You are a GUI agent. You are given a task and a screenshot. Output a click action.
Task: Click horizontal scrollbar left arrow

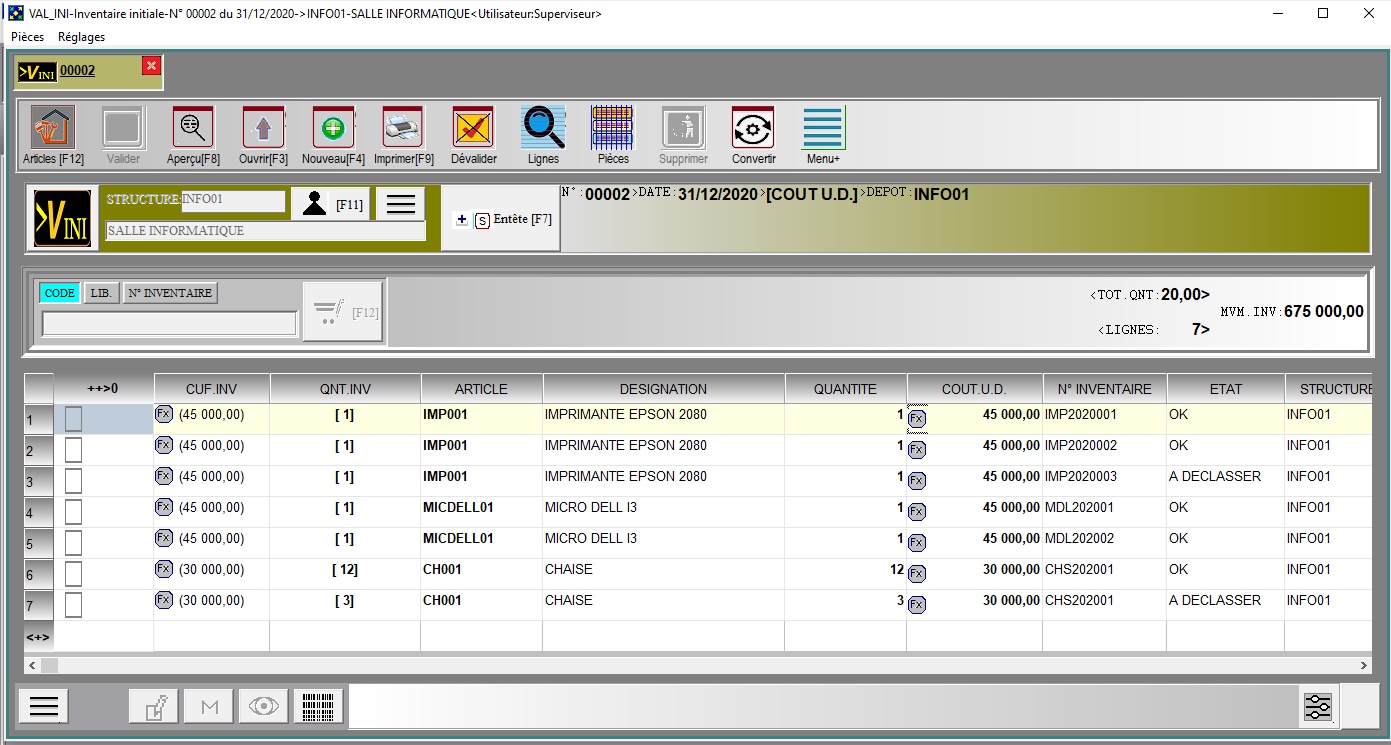[x=32, y=665]
